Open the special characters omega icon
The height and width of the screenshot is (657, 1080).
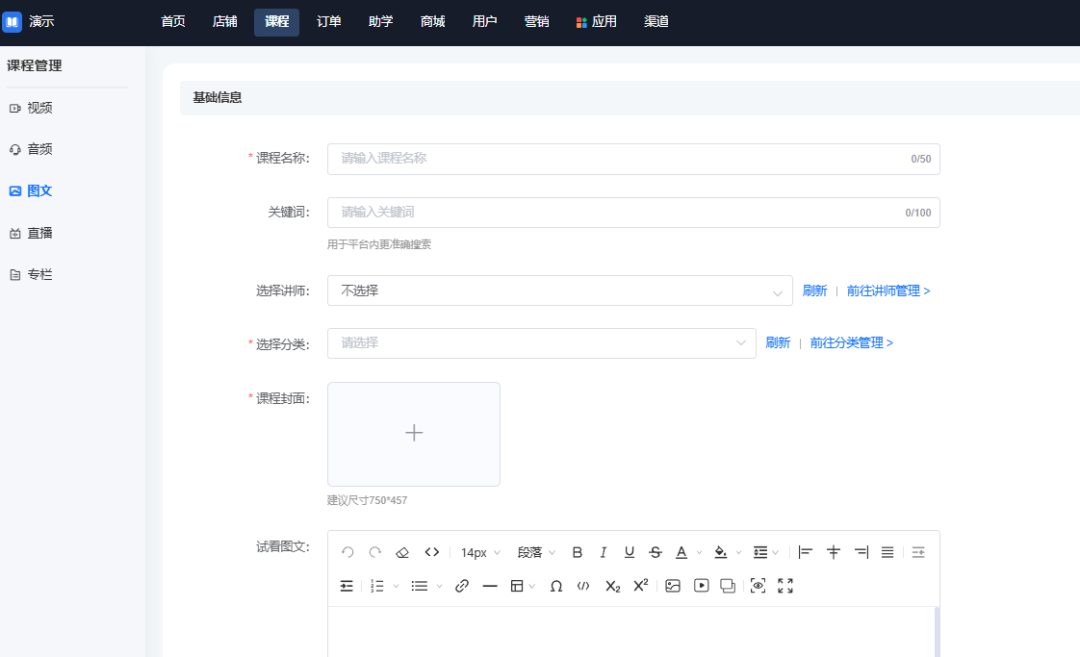[556, 586]
